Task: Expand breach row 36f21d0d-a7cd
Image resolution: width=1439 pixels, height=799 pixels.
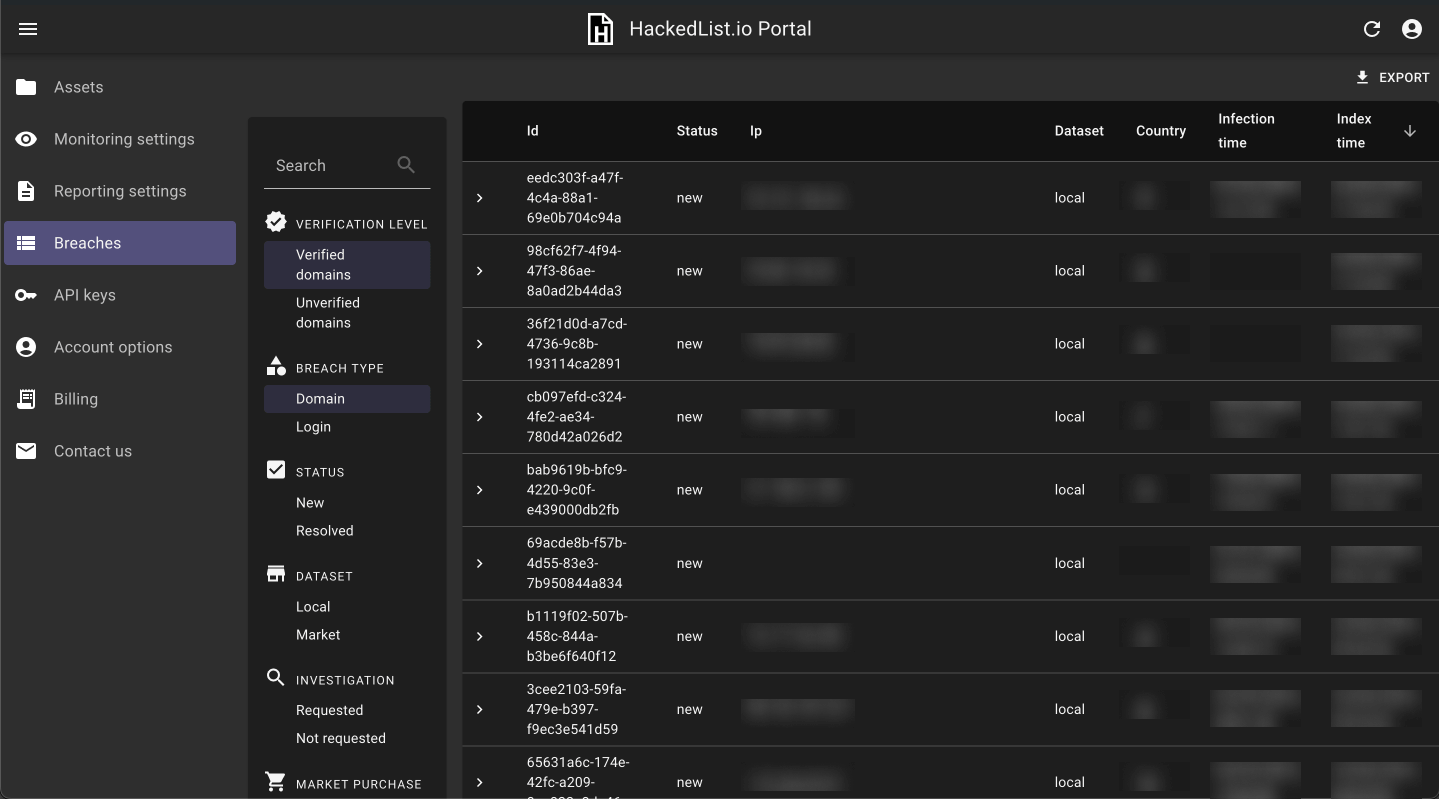Action: pyautogui.click(x=480, y=344)
